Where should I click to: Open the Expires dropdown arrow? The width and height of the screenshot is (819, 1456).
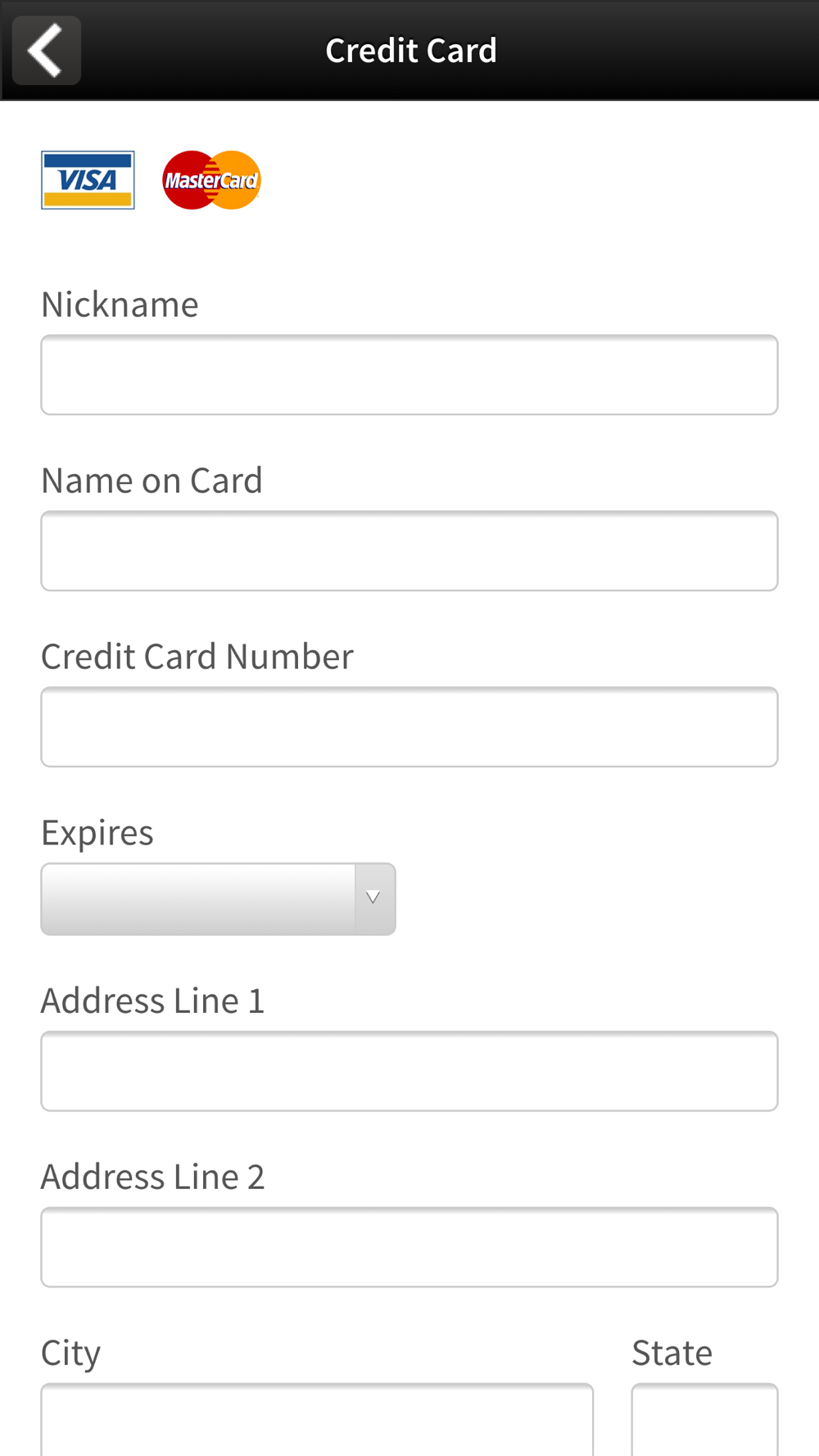(374, 898)
